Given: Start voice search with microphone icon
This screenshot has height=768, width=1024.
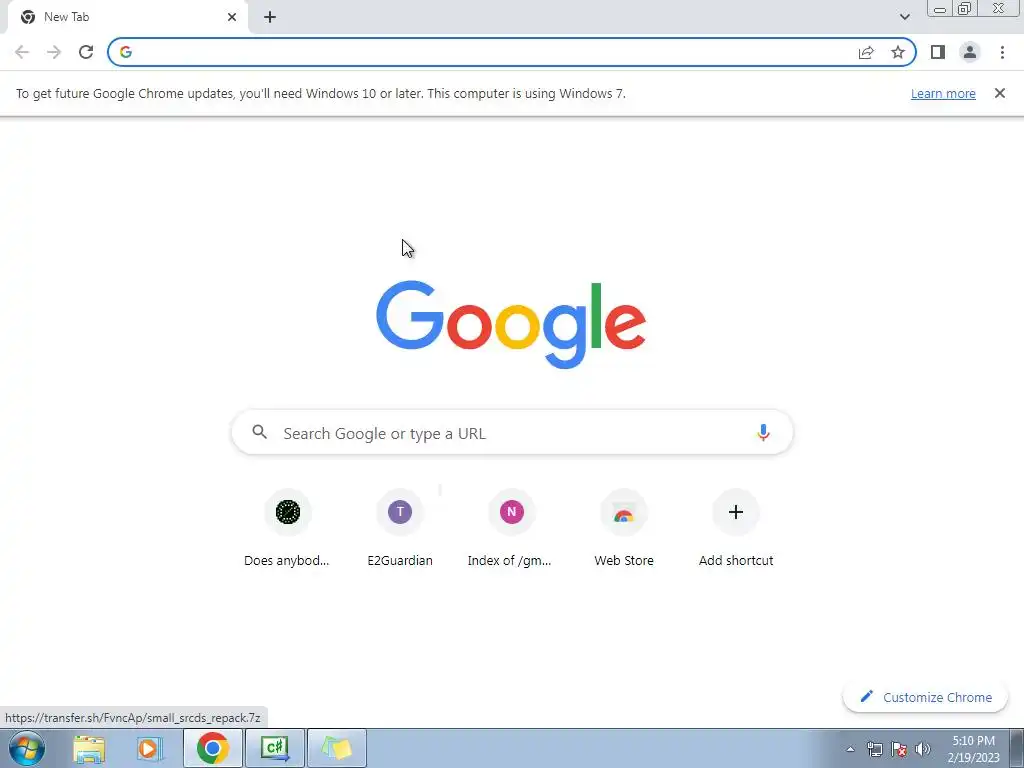Looking at the screenshot, I should tap(763, 432).
